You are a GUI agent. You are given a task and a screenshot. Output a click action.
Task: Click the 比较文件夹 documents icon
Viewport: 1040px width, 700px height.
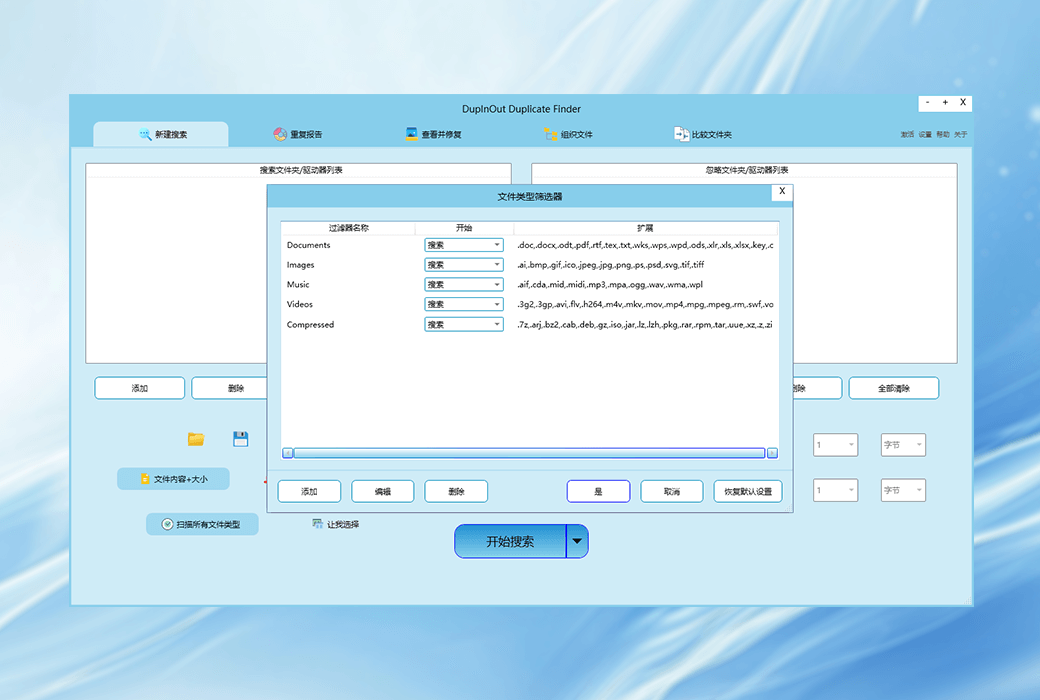[x=681, y=134]
